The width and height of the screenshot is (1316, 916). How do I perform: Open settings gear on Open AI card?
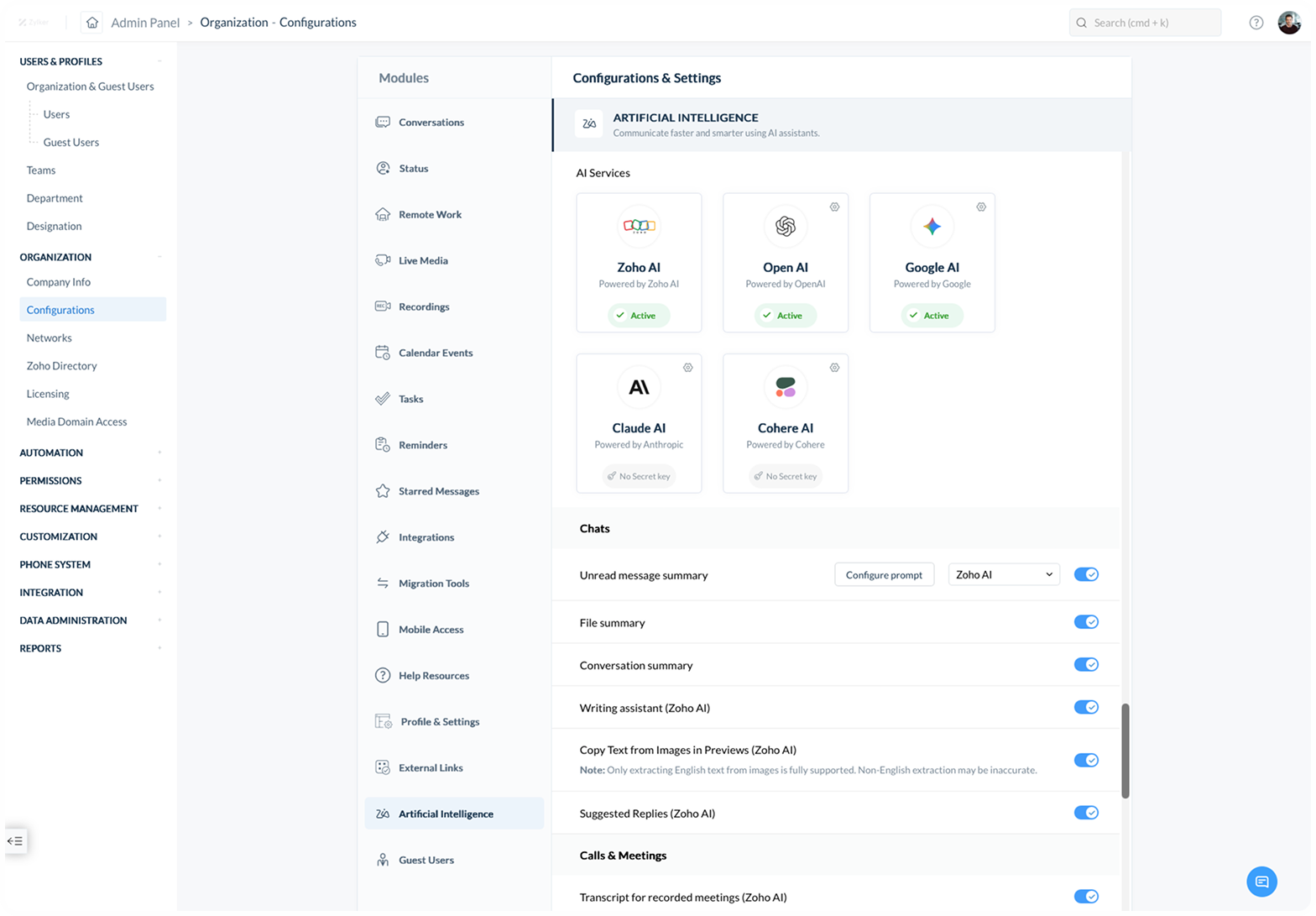click(834, 207)
